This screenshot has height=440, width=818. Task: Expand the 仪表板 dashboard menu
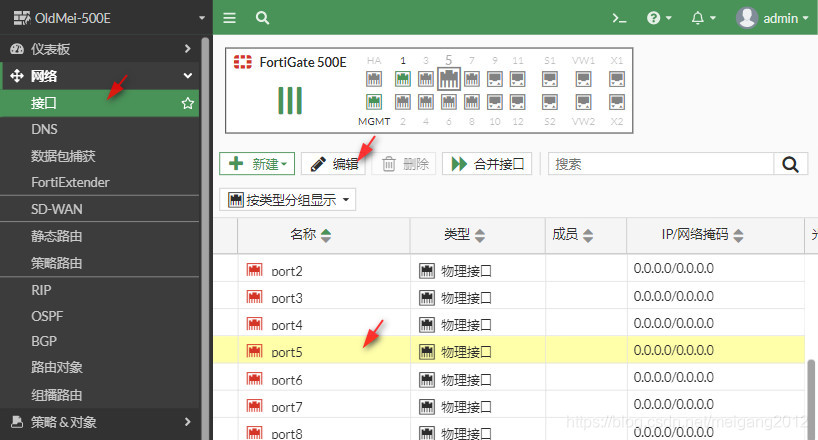click(x=100, y=49)
